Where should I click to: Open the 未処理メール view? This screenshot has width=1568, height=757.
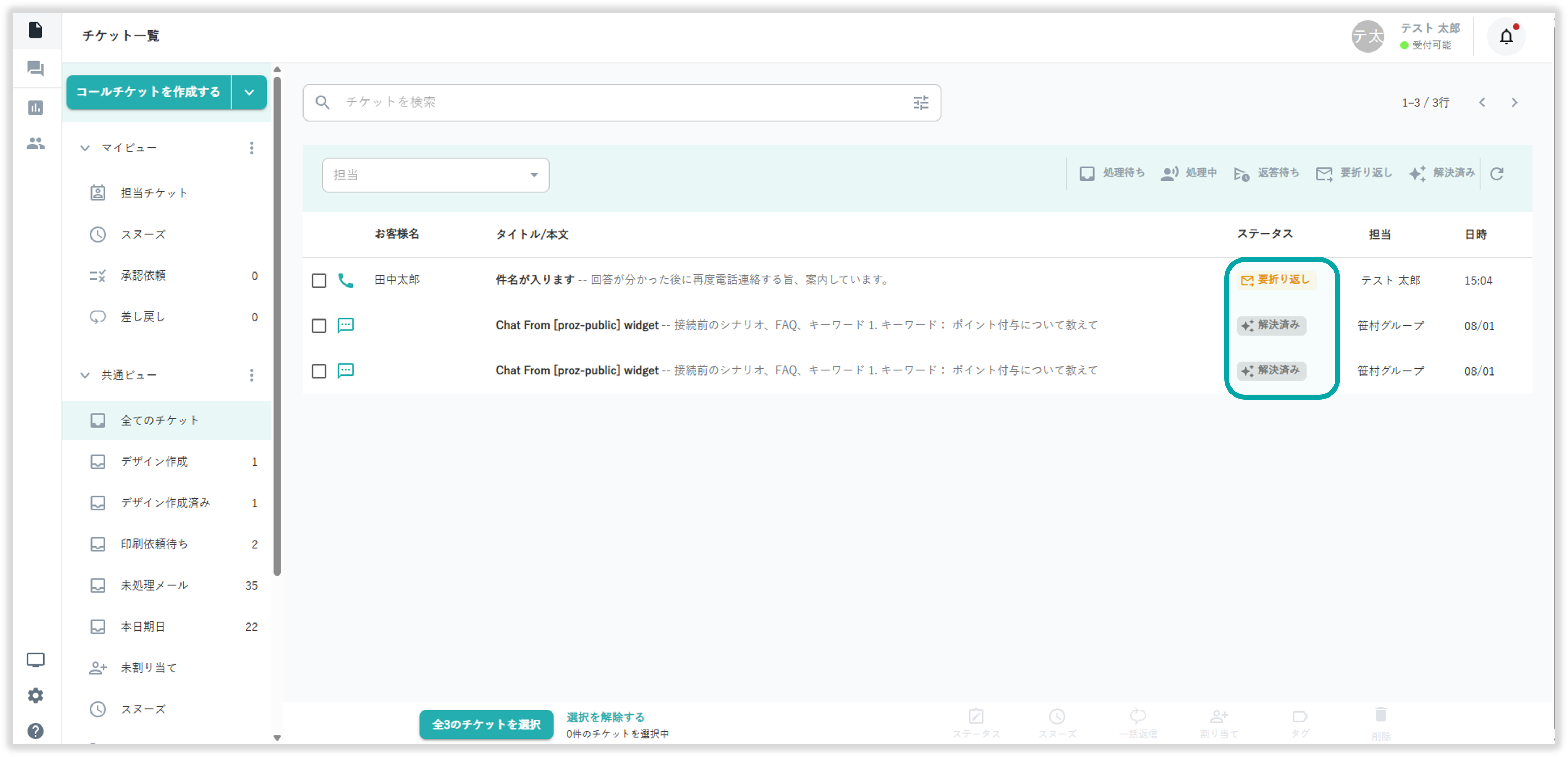pyautogui.click(x=155, y=585)
